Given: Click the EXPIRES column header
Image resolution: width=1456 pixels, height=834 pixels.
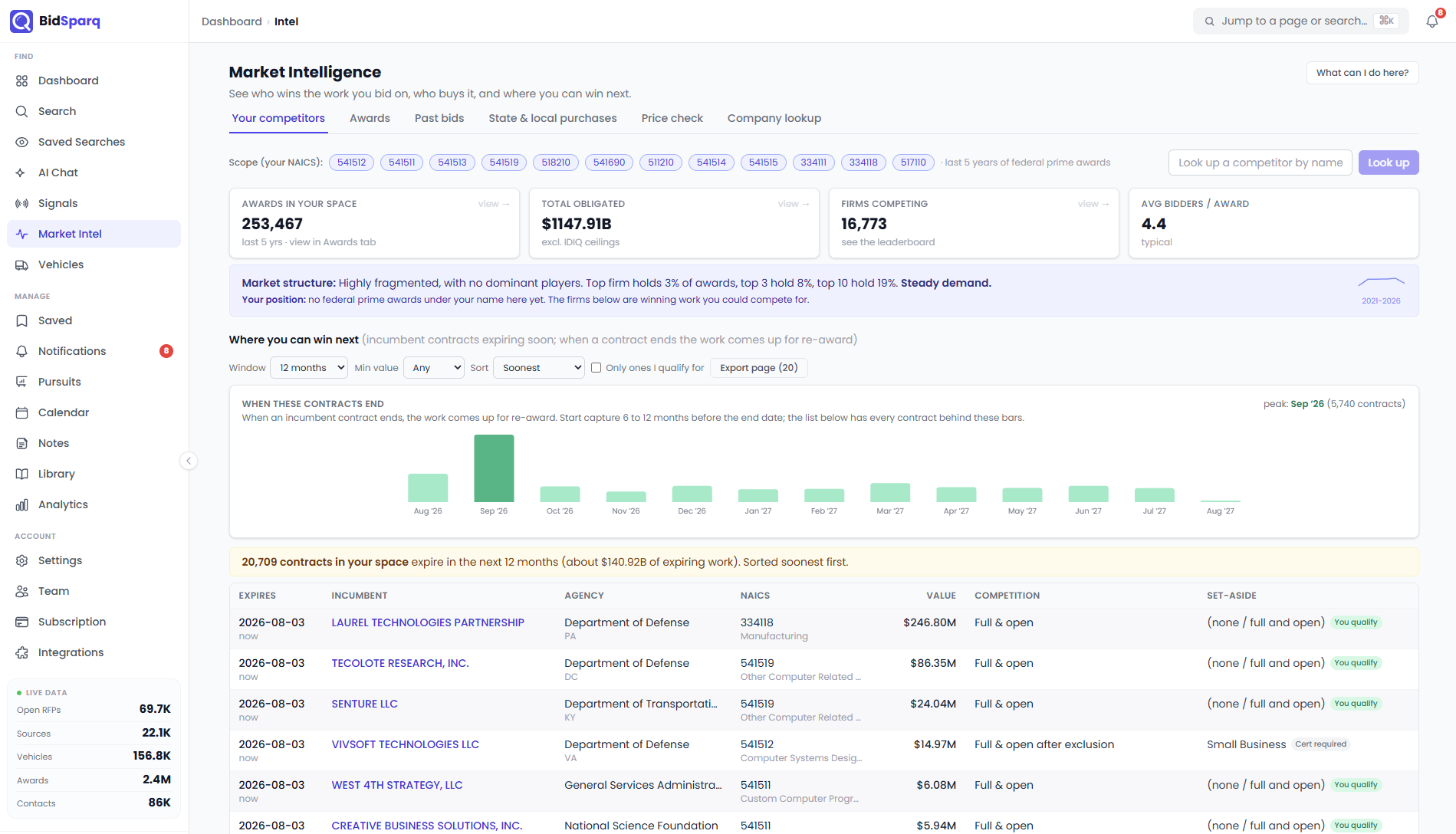Looking at the screenshot, I should tap(257, 596).
